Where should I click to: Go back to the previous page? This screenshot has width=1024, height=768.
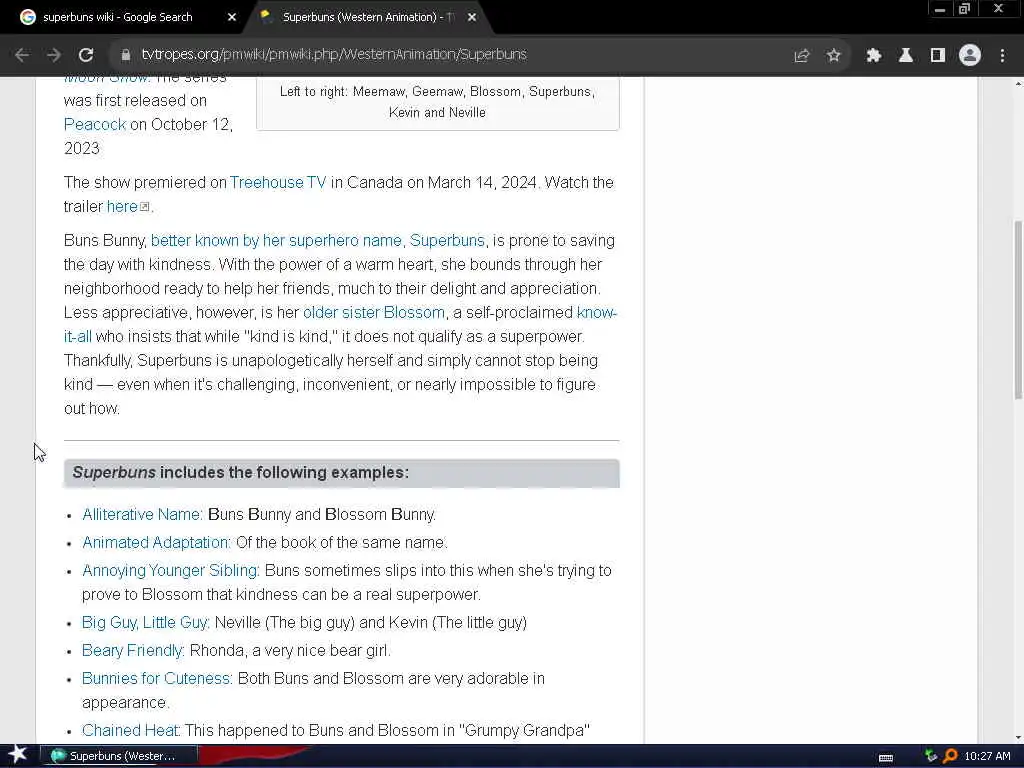(22, 55)
